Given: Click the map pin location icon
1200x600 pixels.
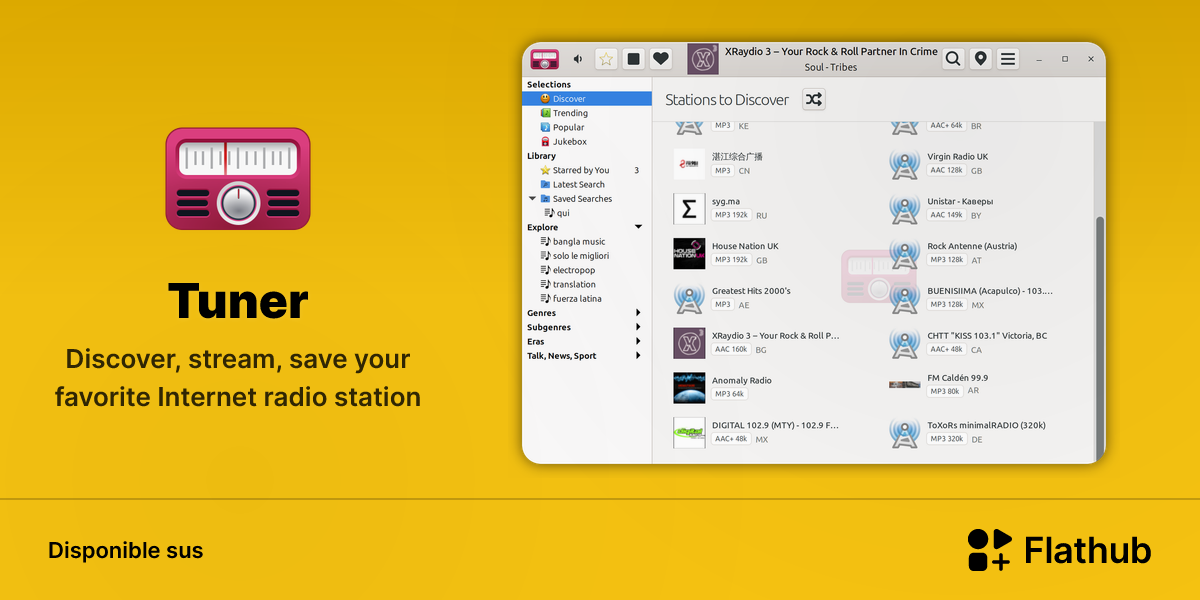Looking at the screenshot, I should coord(981,59).
